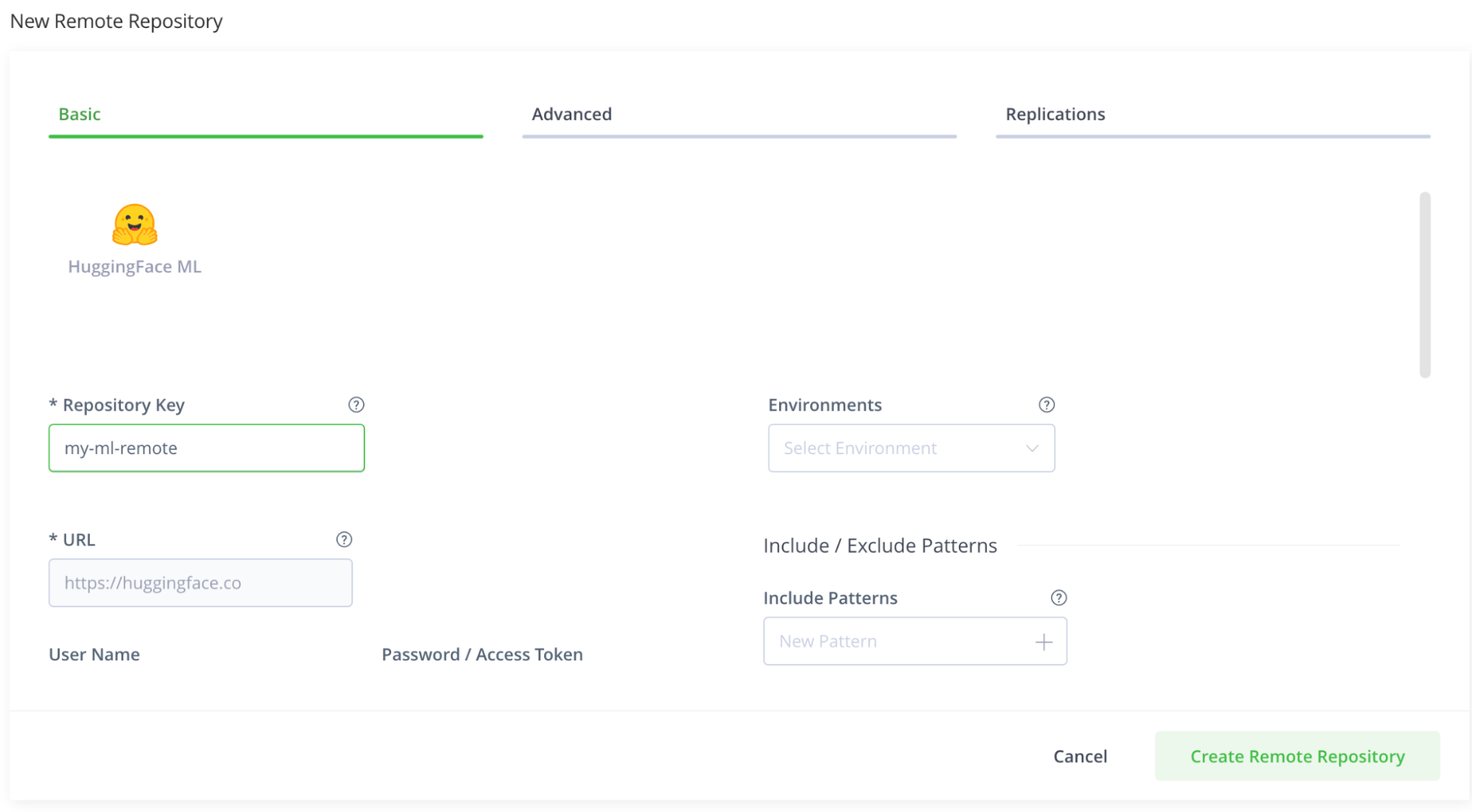Click the URL field showing huggingface.co
This screenshot has width=1472, height=812.
click(x=200, y=582)
